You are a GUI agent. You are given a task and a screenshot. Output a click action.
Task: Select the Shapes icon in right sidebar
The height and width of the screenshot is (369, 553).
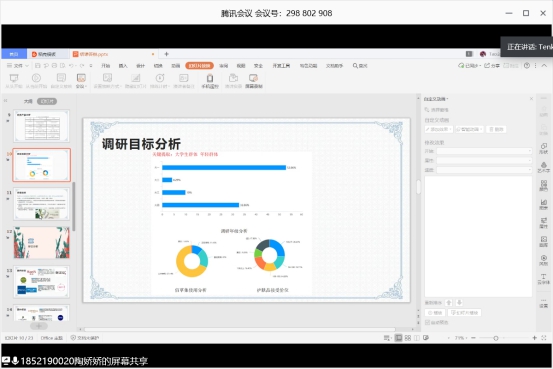pyautogui.click(x=543, y=148)
